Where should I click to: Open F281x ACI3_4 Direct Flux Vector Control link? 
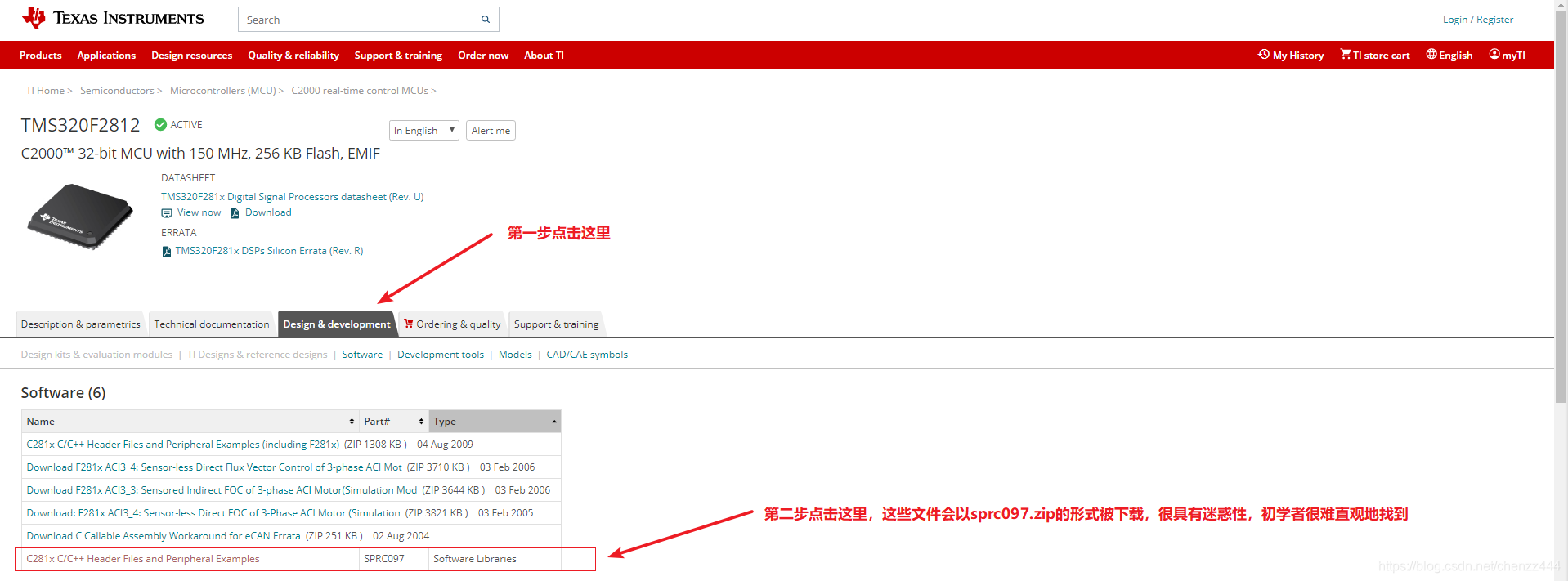point(214,467)
